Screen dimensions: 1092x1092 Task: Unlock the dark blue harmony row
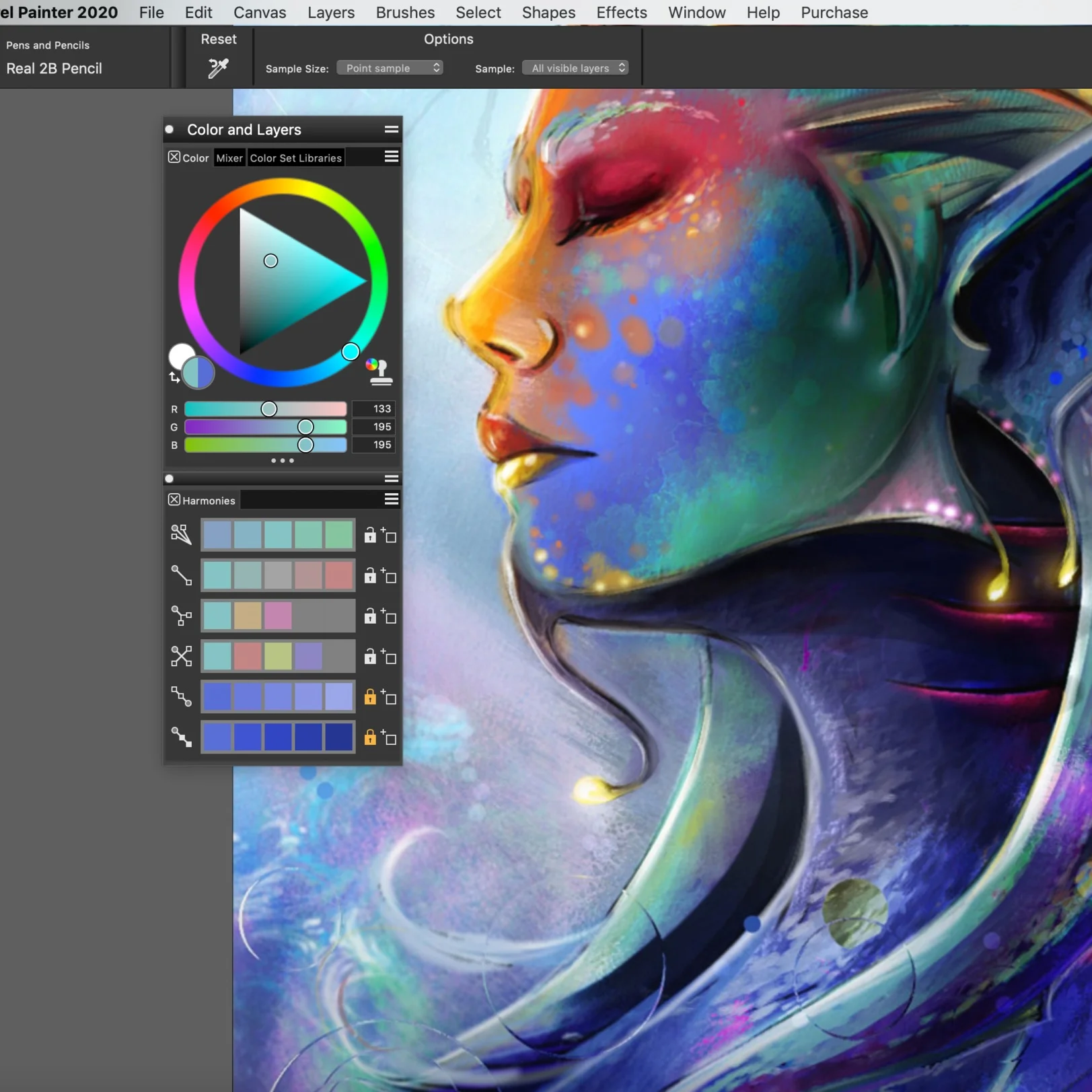(370, 737)
